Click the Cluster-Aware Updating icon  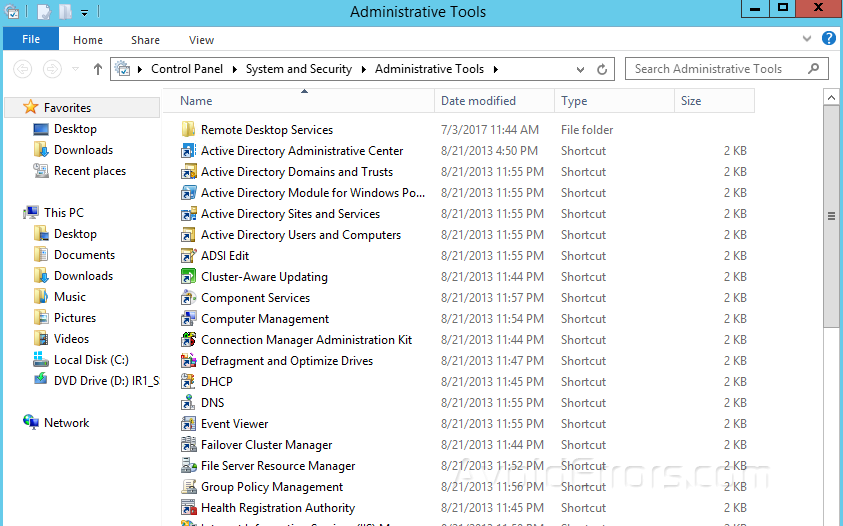coord(188,277)
